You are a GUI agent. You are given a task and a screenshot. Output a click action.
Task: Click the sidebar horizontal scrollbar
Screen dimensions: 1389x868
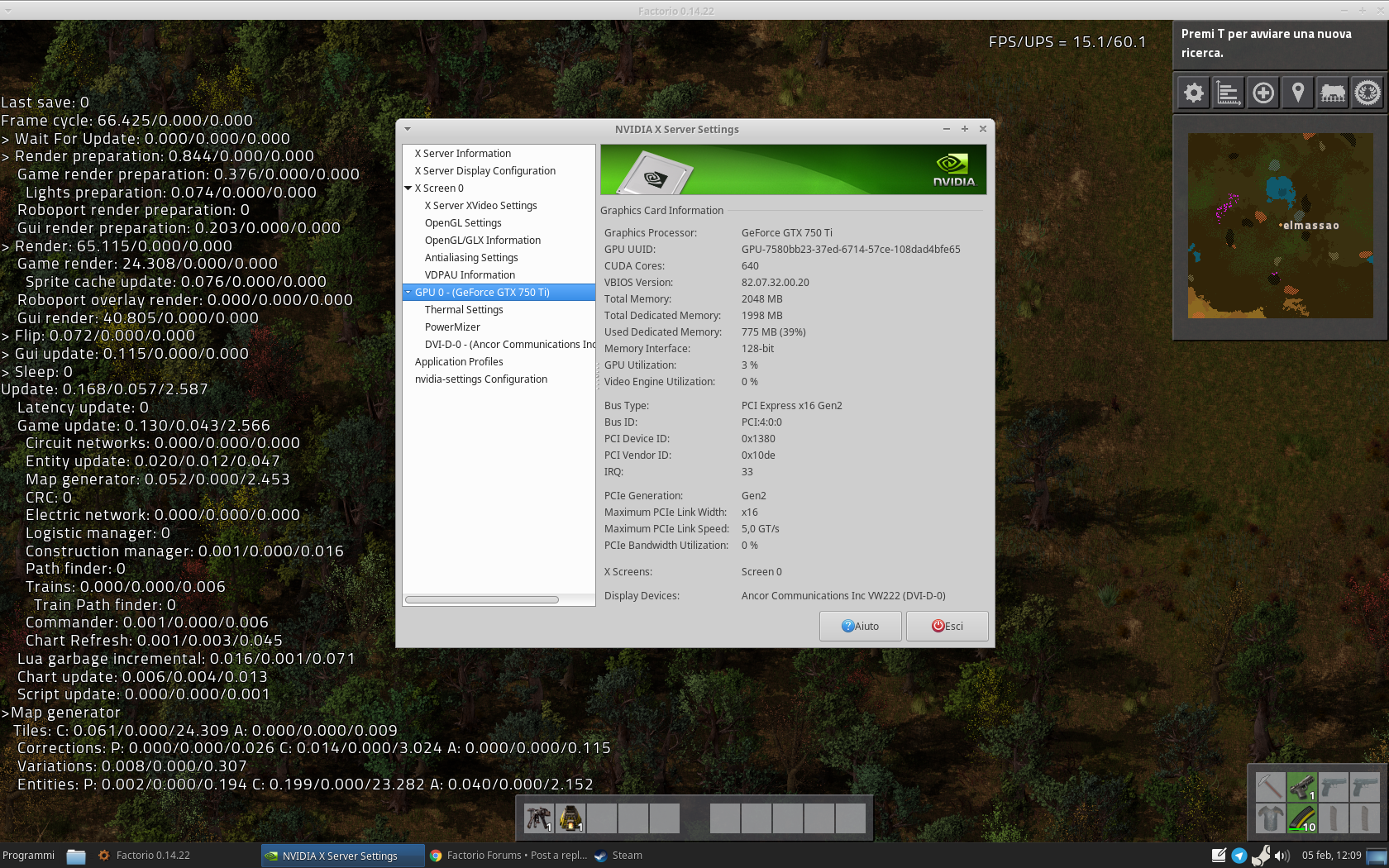(x=482, y=599)
